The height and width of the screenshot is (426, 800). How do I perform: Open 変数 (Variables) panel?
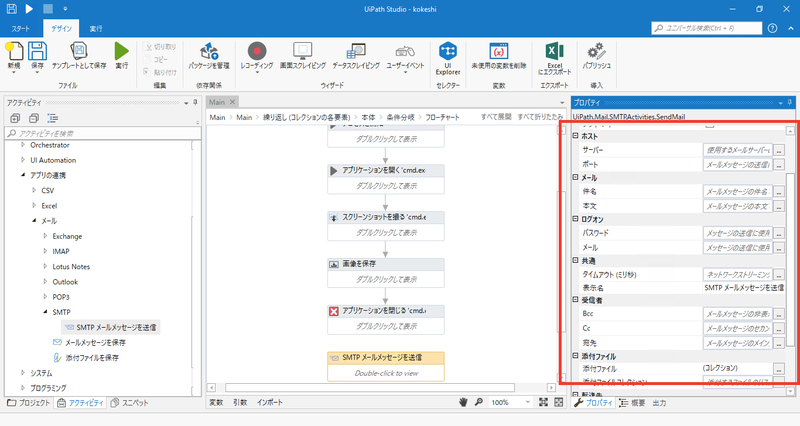pyautogui.click(x=216, y=403)
